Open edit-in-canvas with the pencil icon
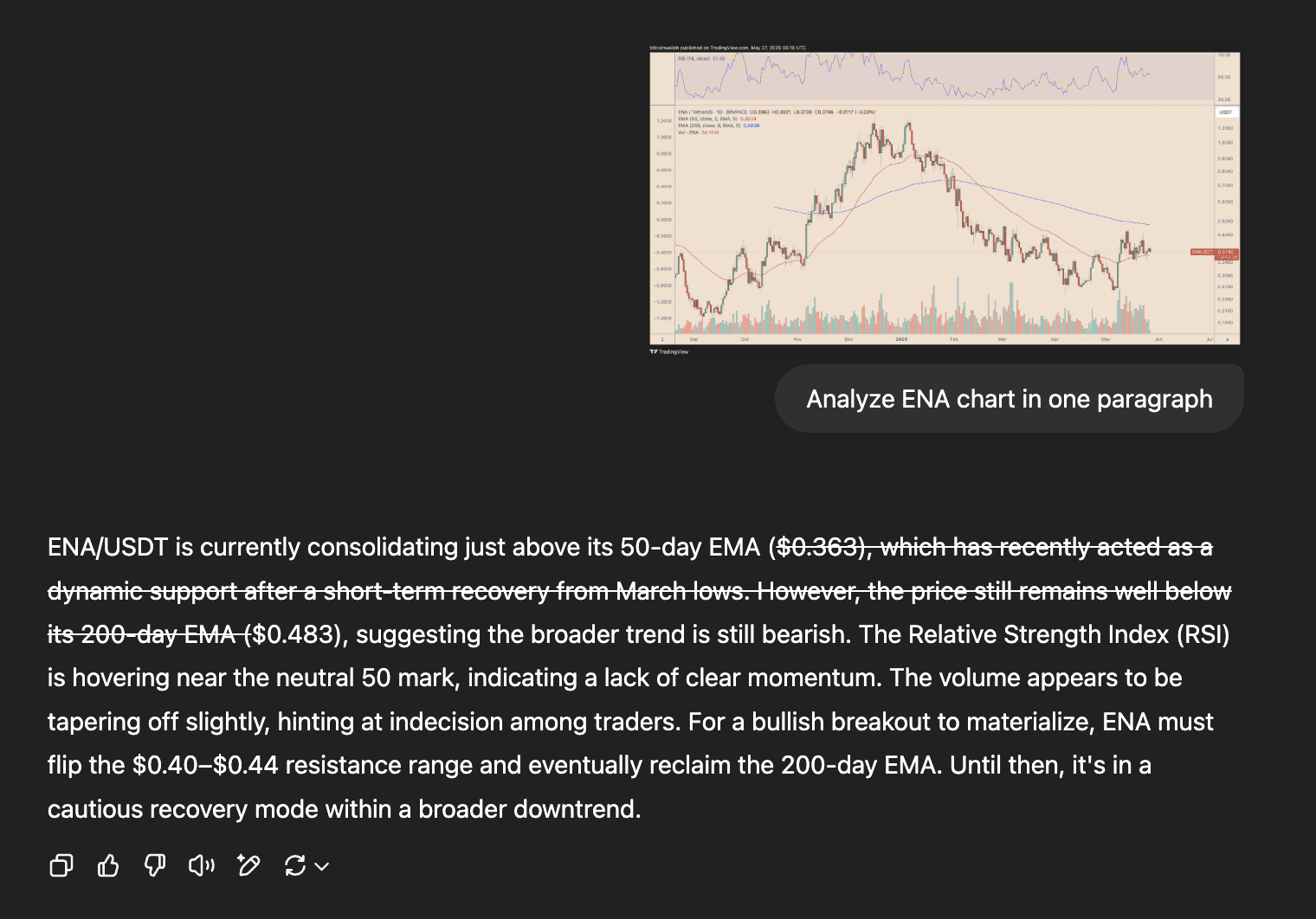 tap(248, 865)
